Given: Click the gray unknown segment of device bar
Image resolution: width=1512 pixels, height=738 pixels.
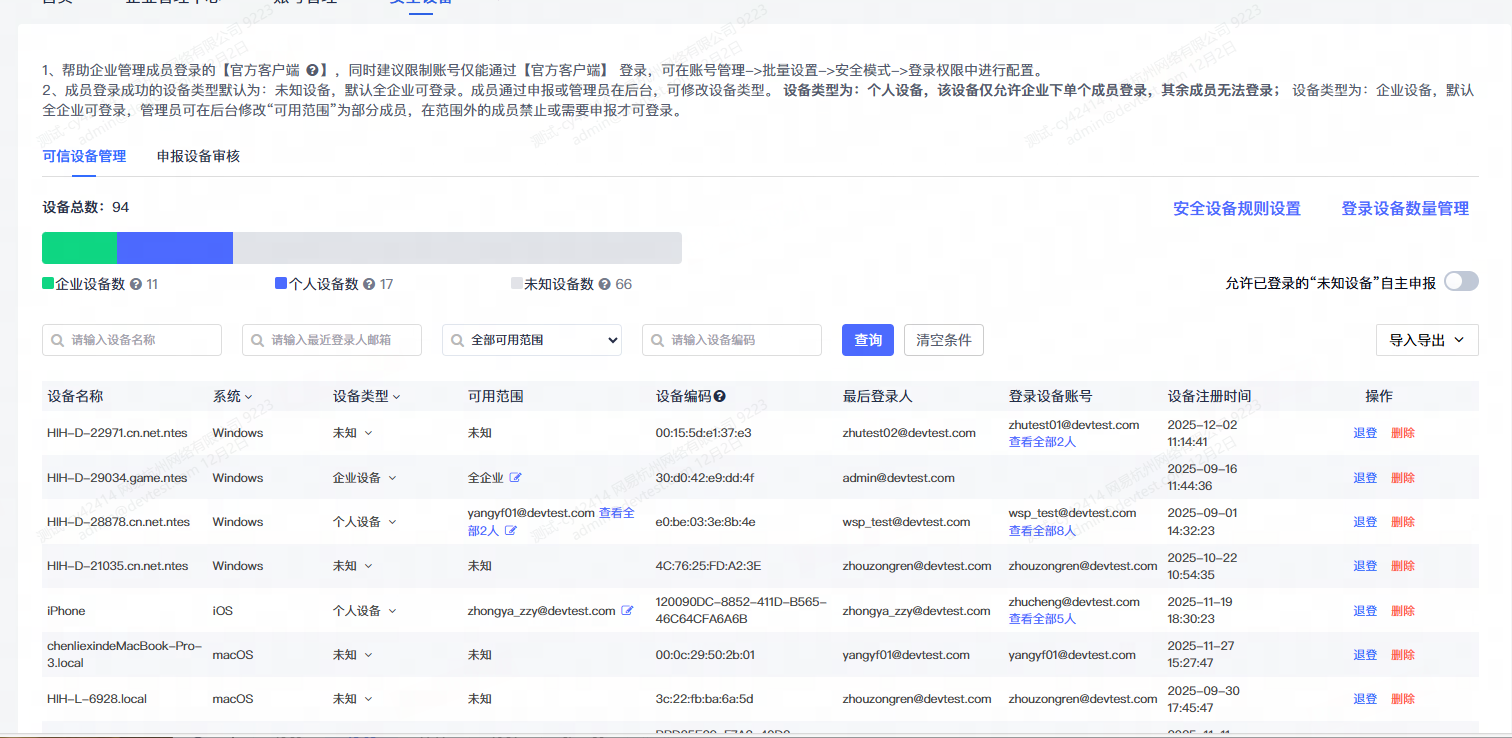Looking at the screenshot, I should 457,248.
